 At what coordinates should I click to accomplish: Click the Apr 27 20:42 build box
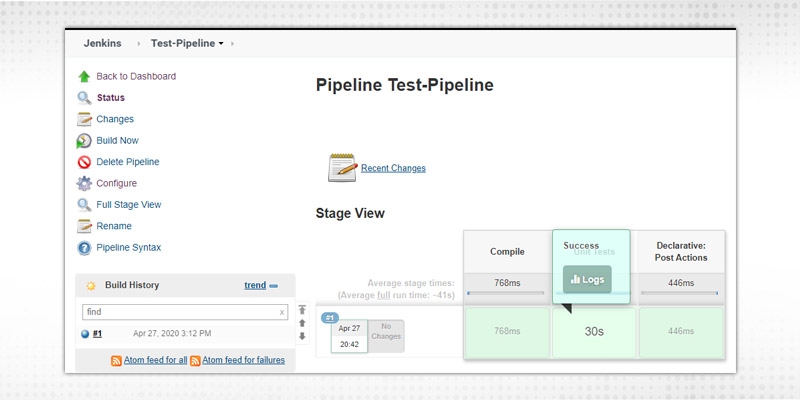[349, 336]
